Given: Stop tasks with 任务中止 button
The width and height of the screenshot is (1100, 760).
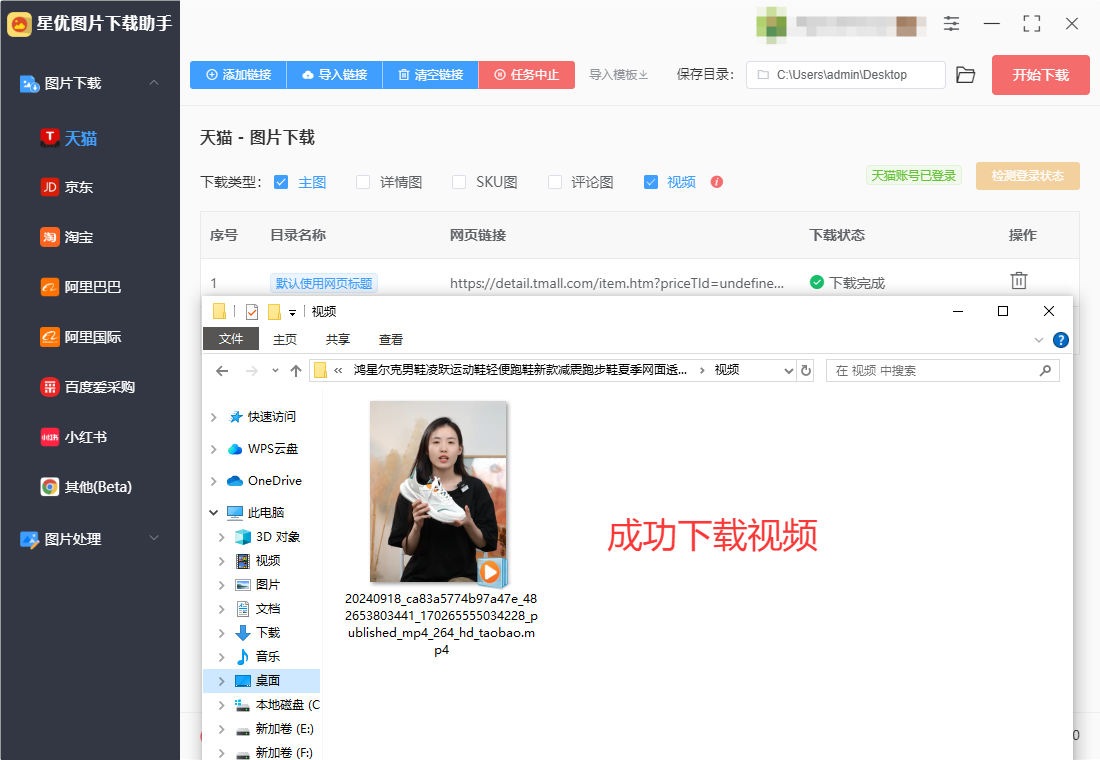Looking at the screenshot, I should click(x=527, y=75).
